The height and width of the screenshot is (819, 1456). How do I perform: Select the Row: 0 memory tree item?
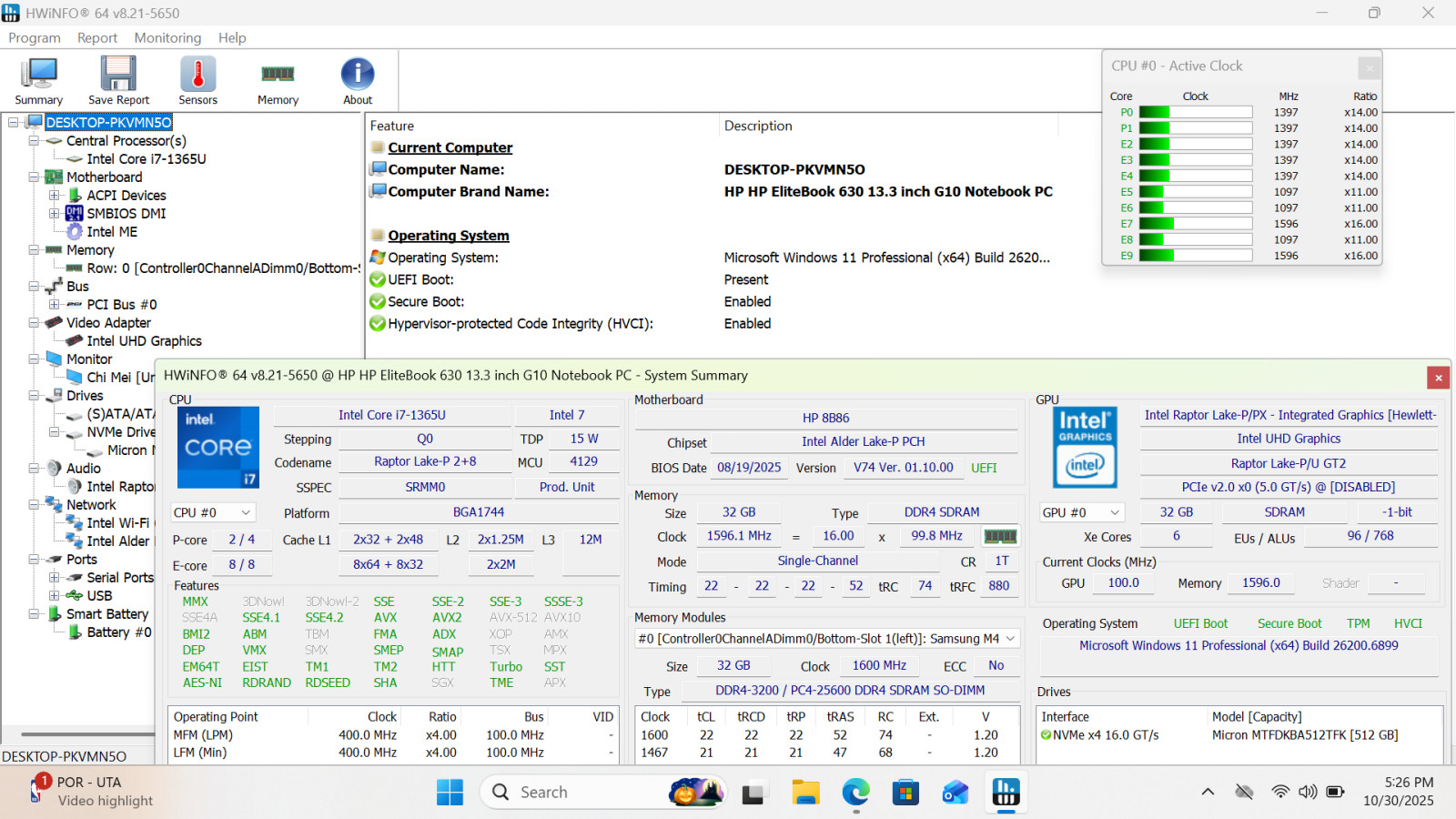tap(224, 268)
